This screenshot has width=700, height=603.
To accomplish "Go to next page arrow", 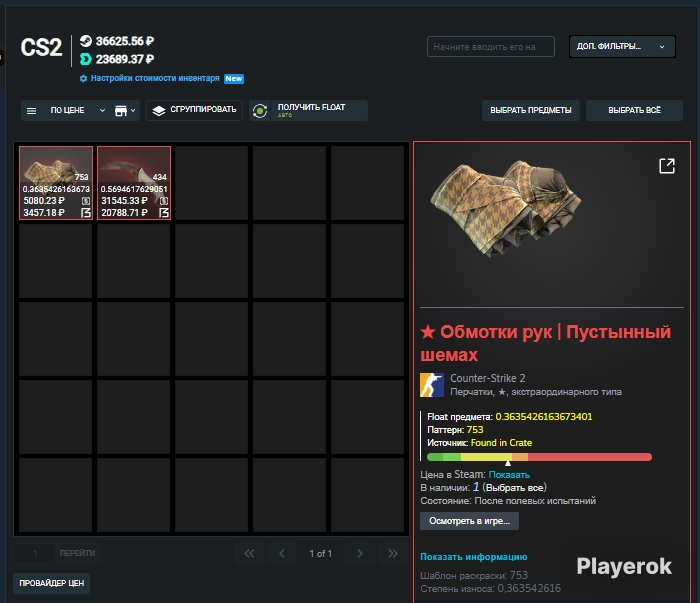I will click(360, 553).
